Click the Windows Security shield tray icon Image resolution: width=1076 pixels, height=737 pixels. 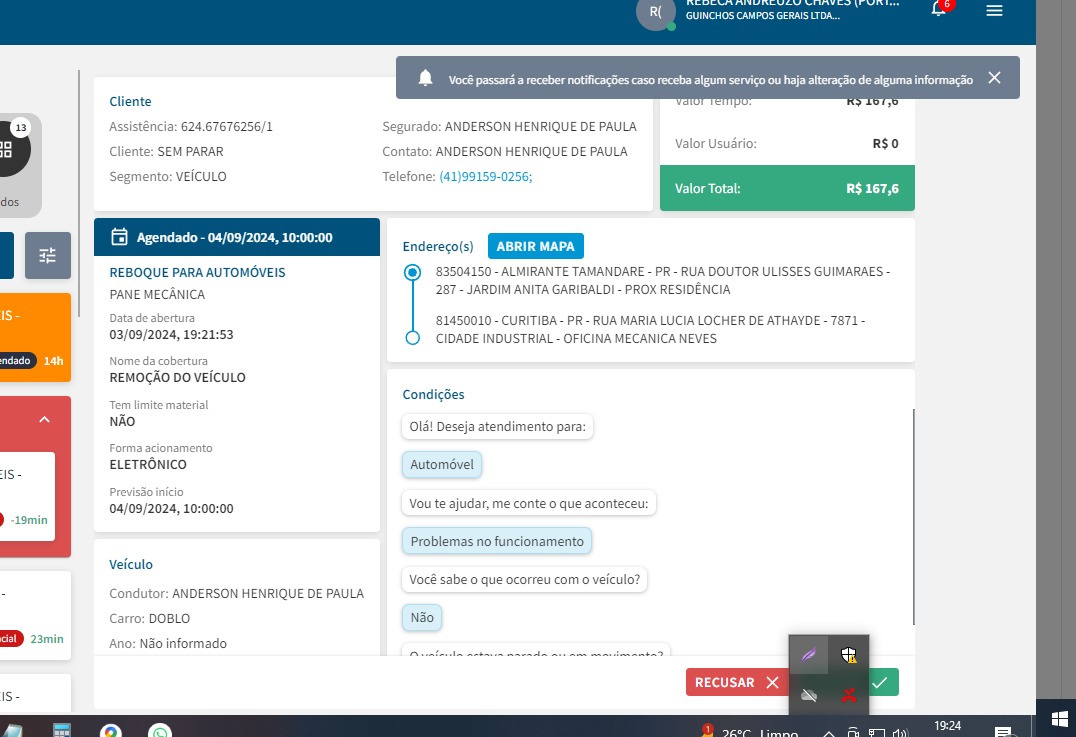coord(849,655)
